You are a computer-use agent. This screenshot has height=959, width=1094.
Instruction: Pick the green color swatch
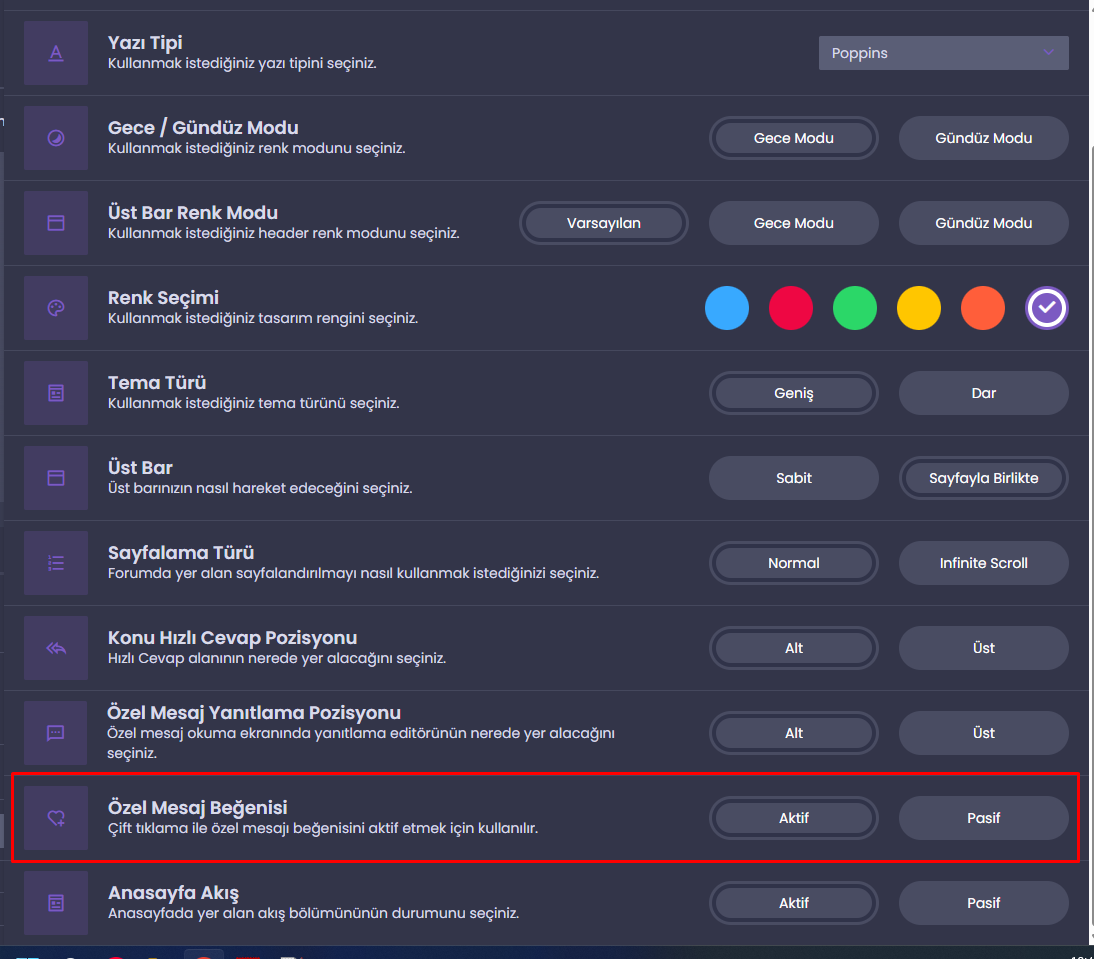tap(855, 308)
